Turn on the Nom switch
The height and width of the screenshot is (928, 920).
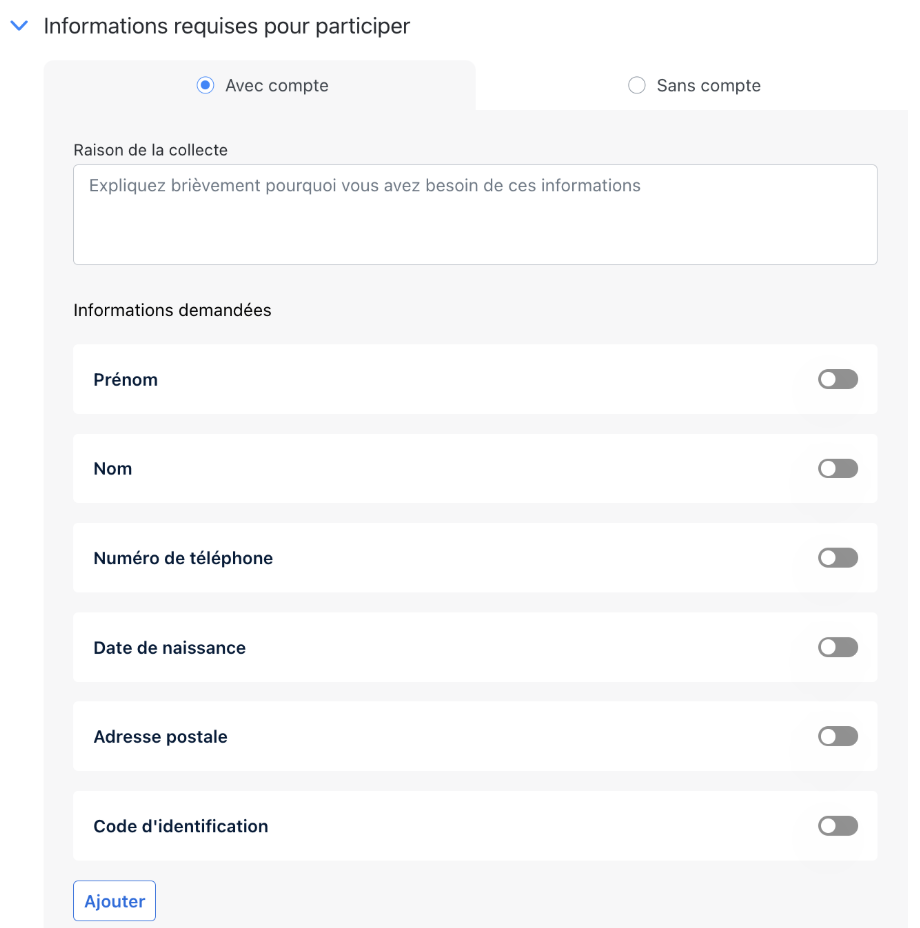click(837, 468)
